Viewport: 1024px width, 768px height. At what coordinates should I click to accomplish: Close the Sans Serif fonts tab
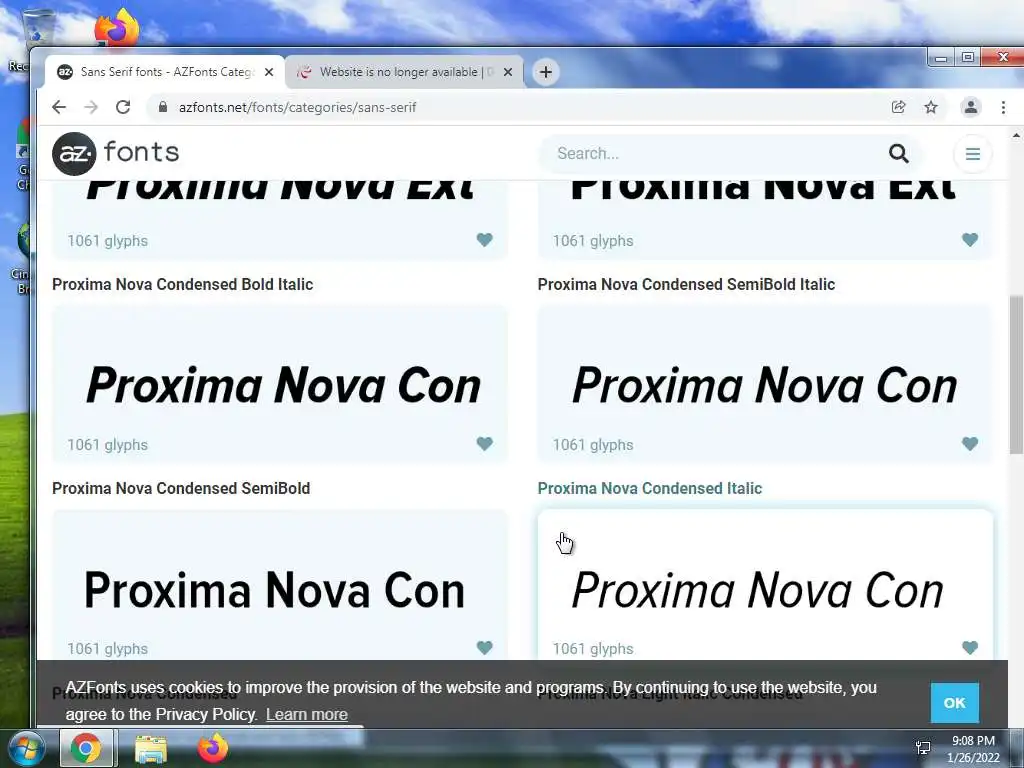click(268, 72)
